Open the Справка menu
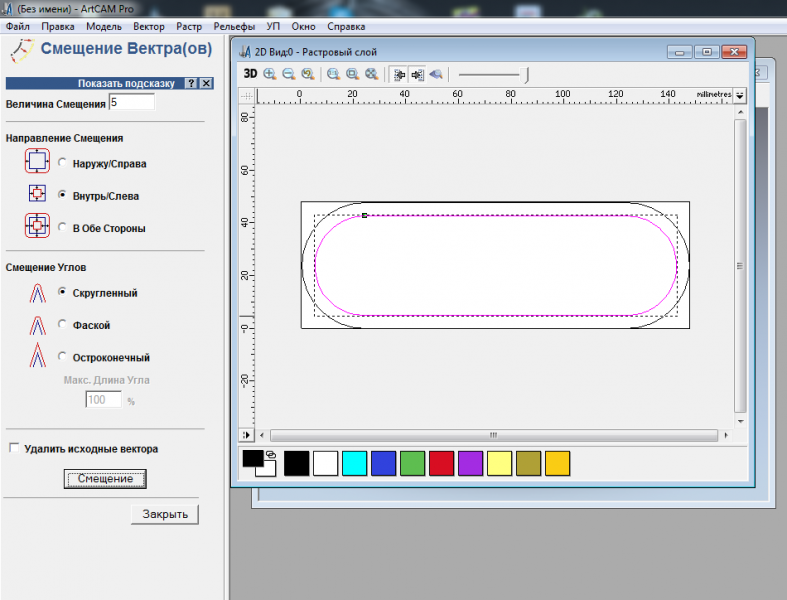Image resolution: width=787 pixels, height=600 pixels. [346, 27]
